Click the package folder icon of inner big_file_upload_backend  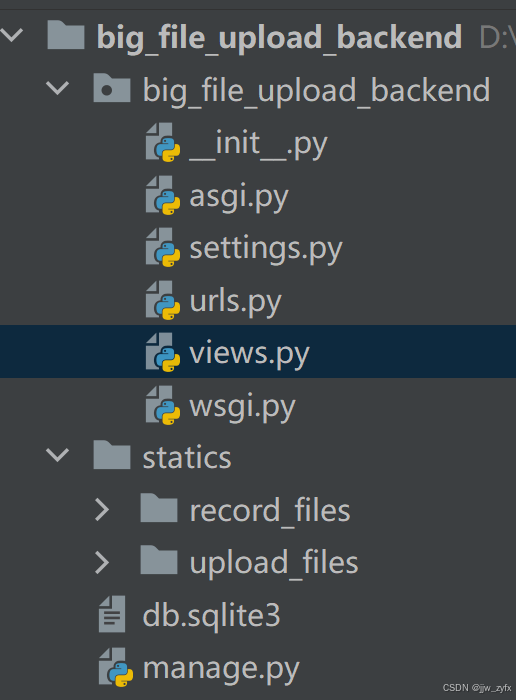point(112,88)
